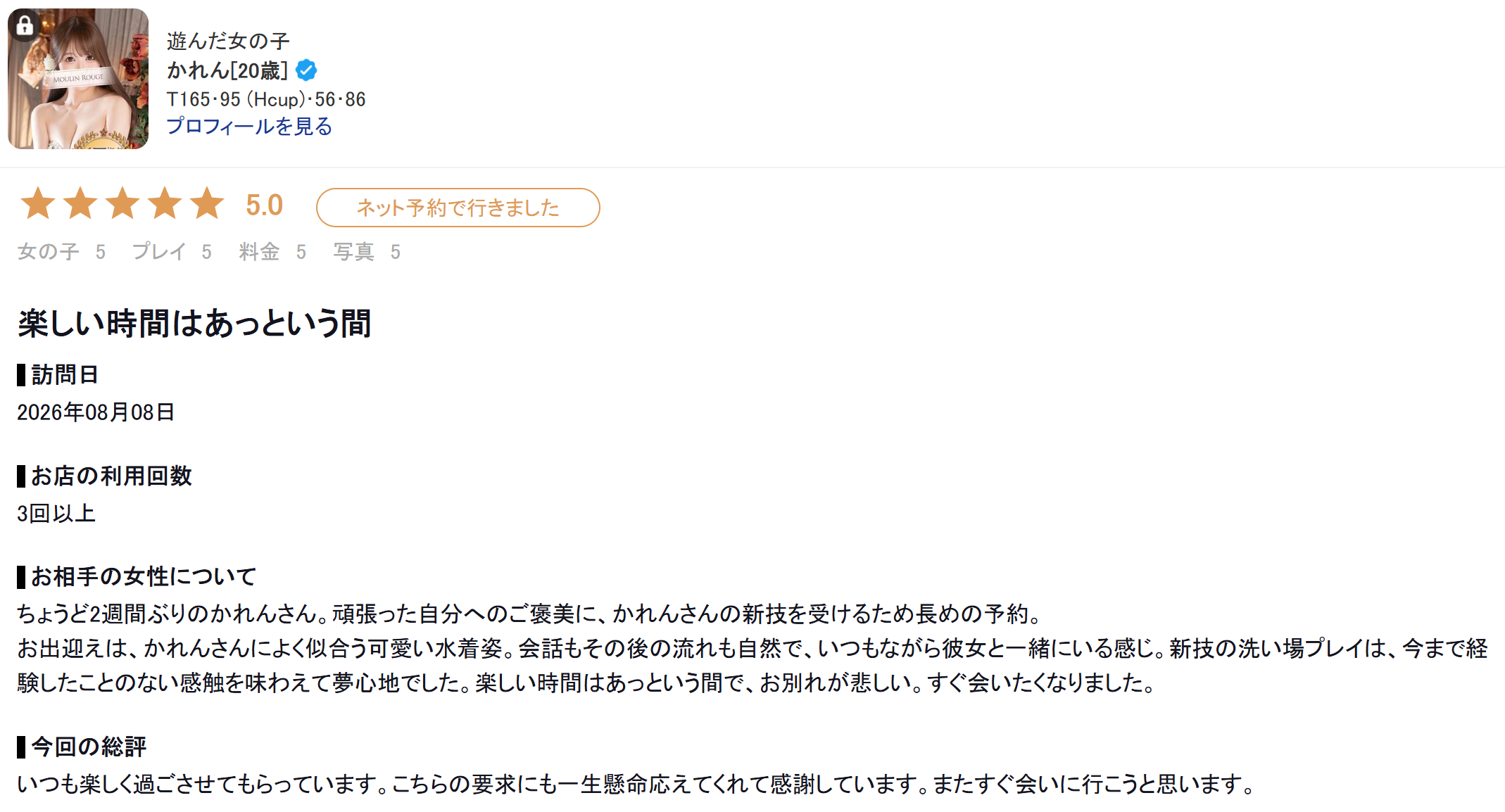Click the second rating star
Image resolution: width=1505 pixels, height=812 pixels.
pyautogui.click(x=80, y=203)
